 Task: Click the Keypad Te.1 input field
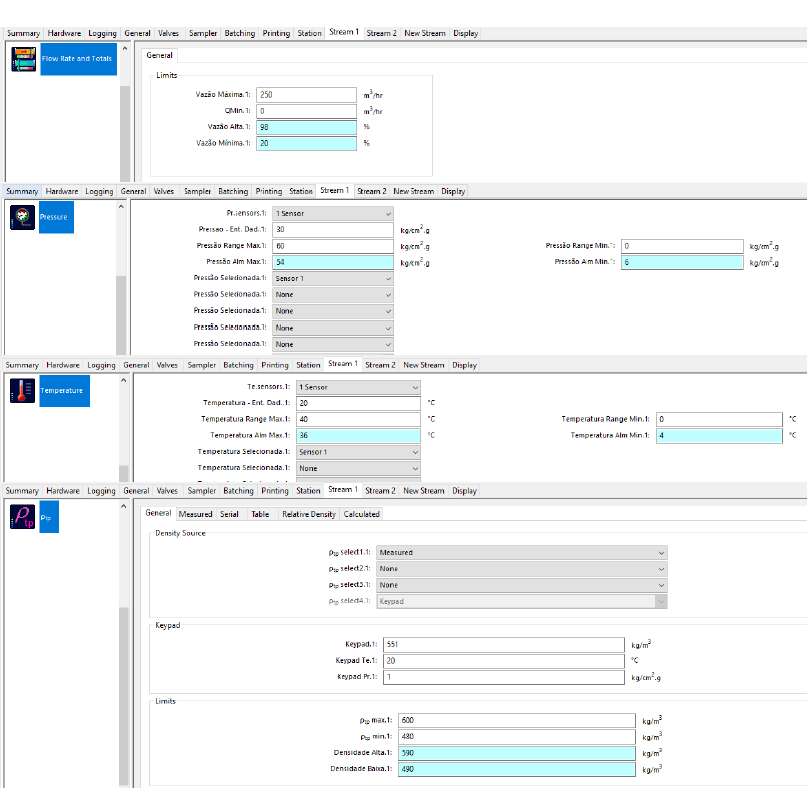click(504, 661)
